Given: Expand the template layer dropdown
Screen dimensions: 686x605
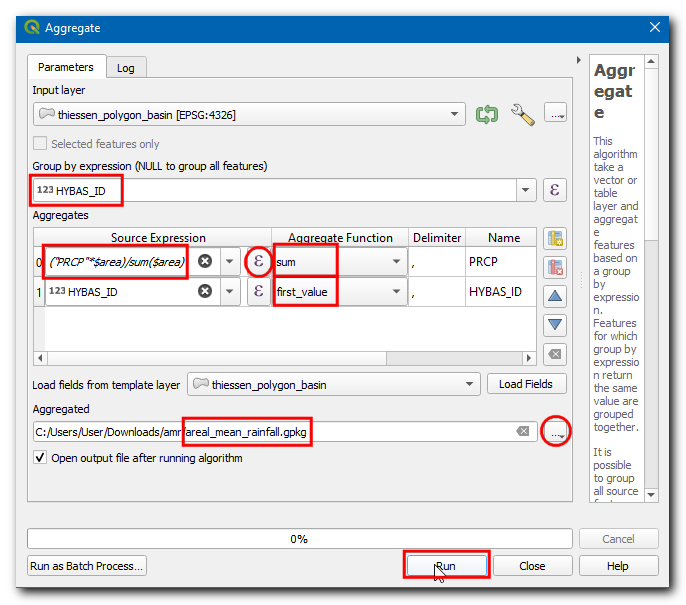Looking at the screenshot, I should 467,384.
